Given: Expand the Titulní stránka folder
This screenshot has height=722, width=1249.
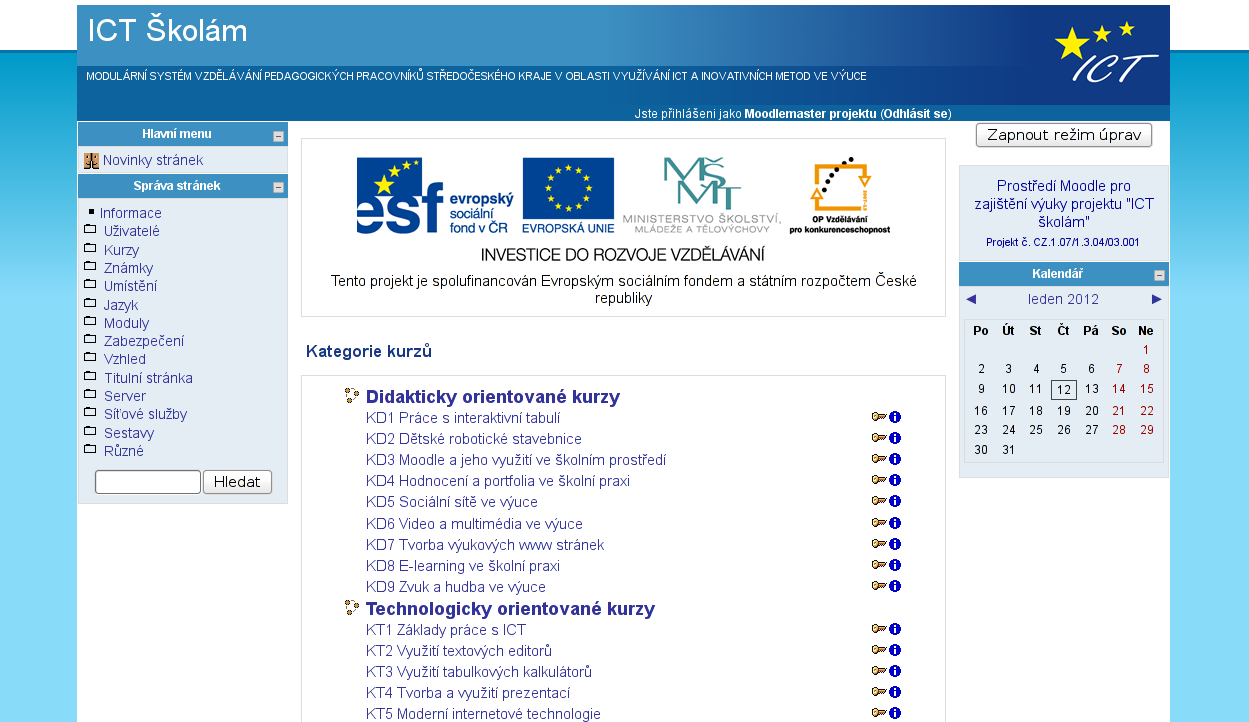Looking at the screenshot, I should [x=90, y=377].
